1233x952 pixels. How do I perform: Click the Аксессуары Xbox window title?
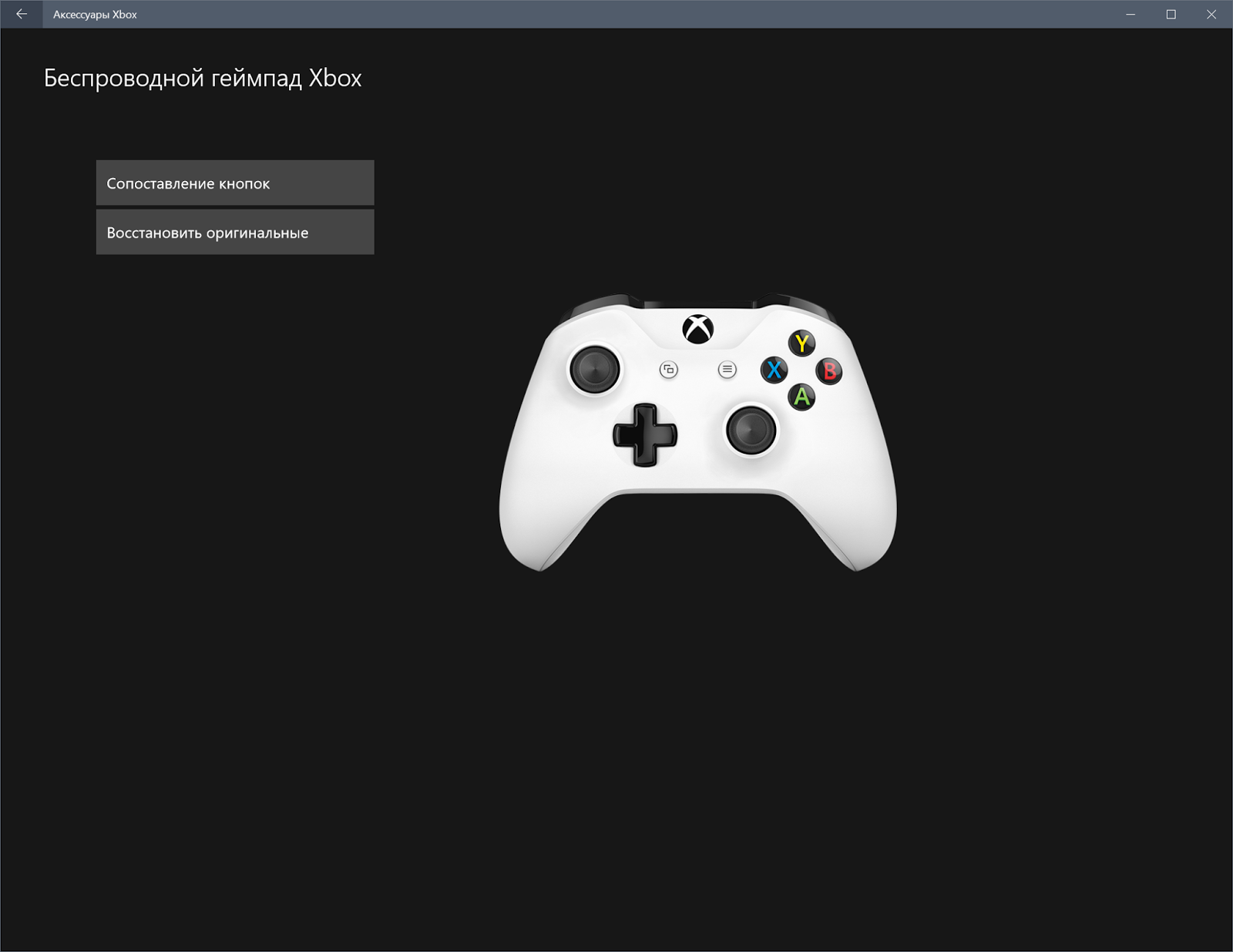pos(95,15)
